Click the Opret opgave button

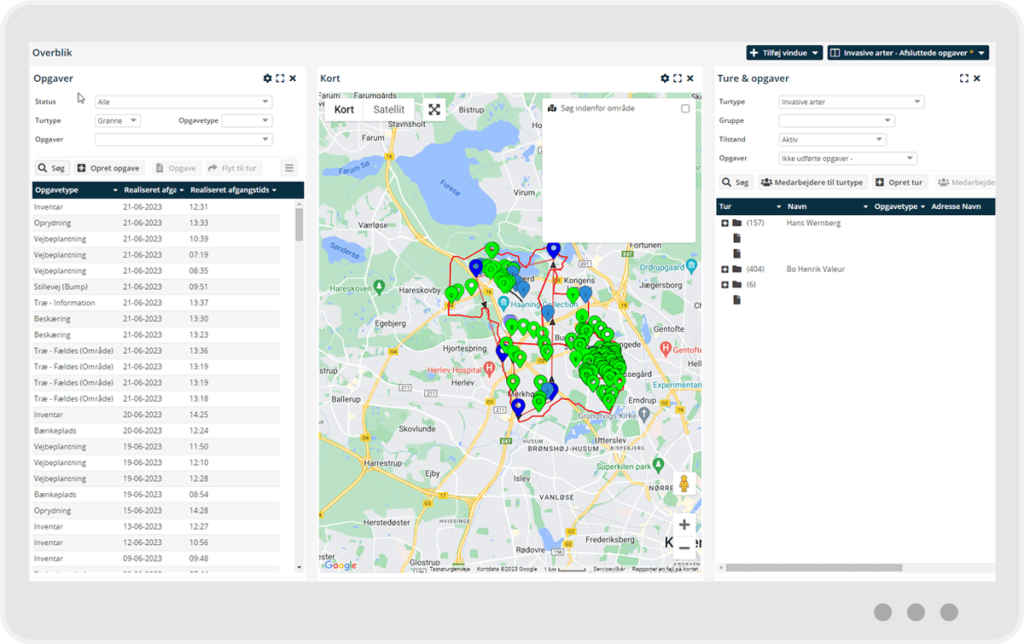[x=108, y=168]
